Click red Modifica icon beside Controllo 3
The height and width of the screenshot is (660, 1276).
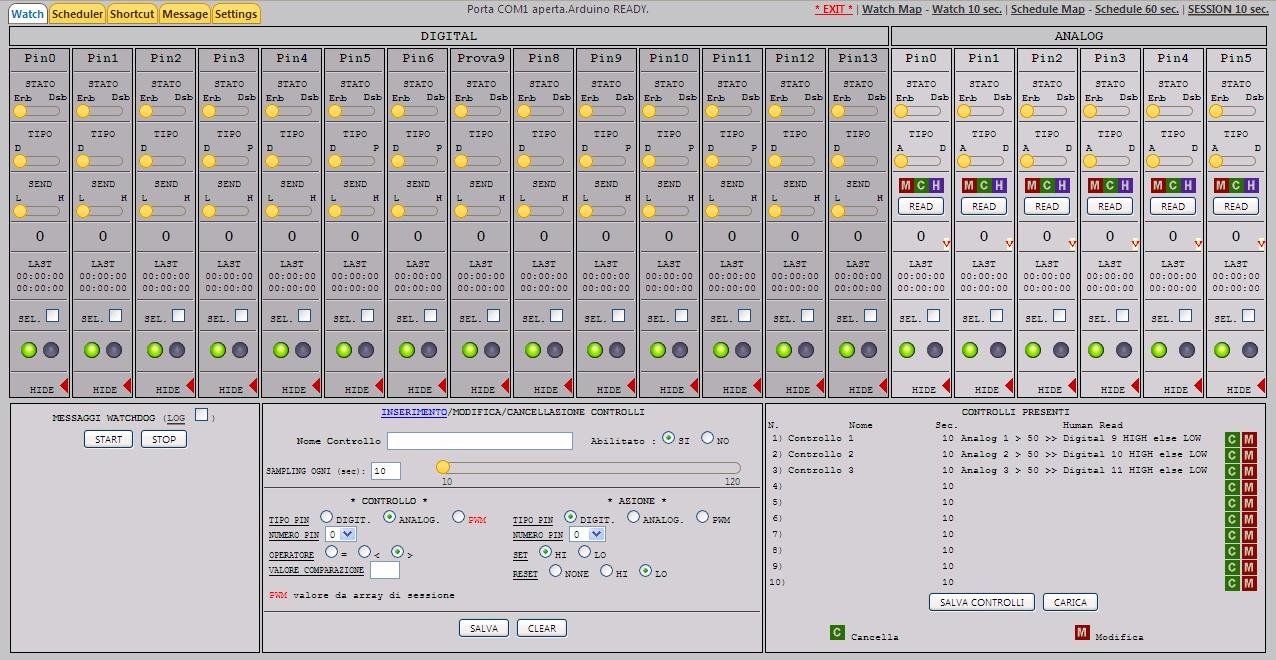click(x=1247, y=470)
